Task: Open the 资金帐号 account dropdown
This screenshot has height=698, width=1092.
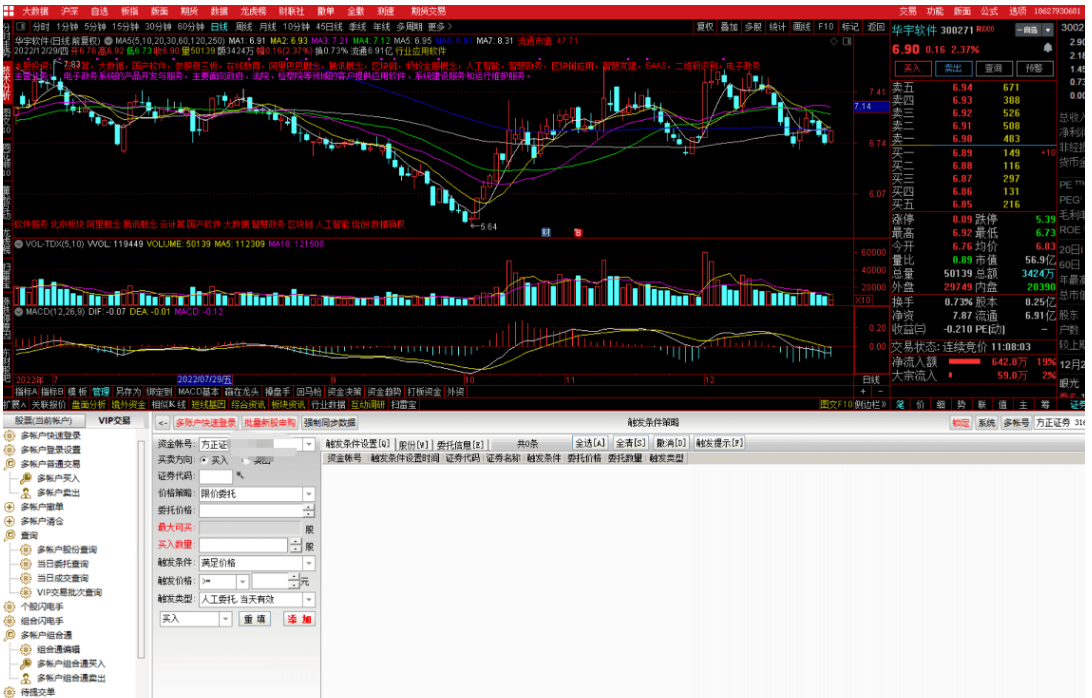Action: (x=309, y=444)
